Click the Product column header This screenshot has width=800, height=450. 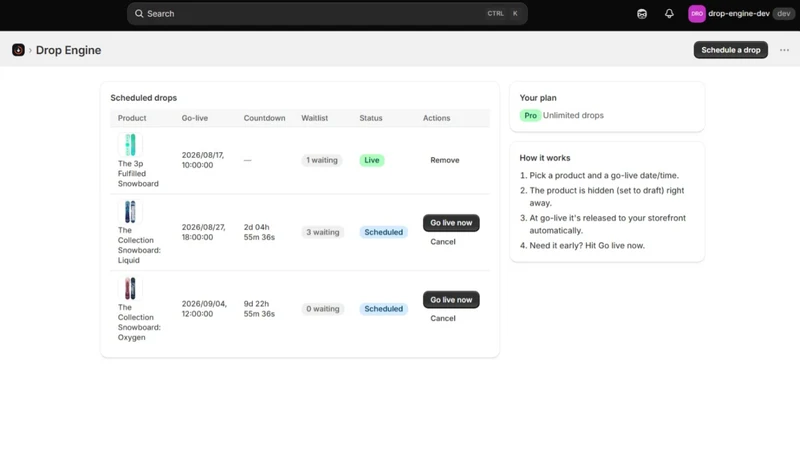(x=132, y=118)
